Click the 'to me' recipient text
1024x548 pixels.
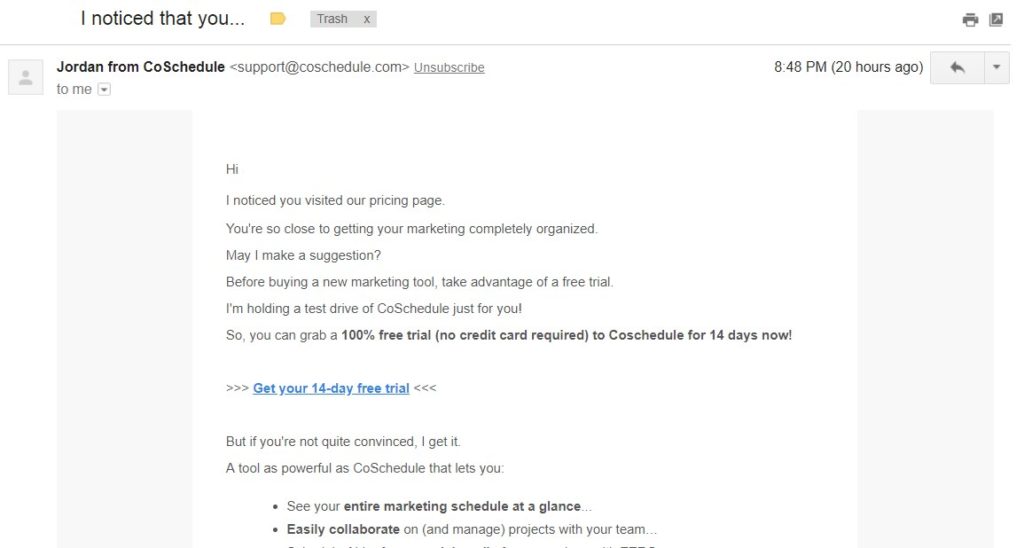coord(74,89)
